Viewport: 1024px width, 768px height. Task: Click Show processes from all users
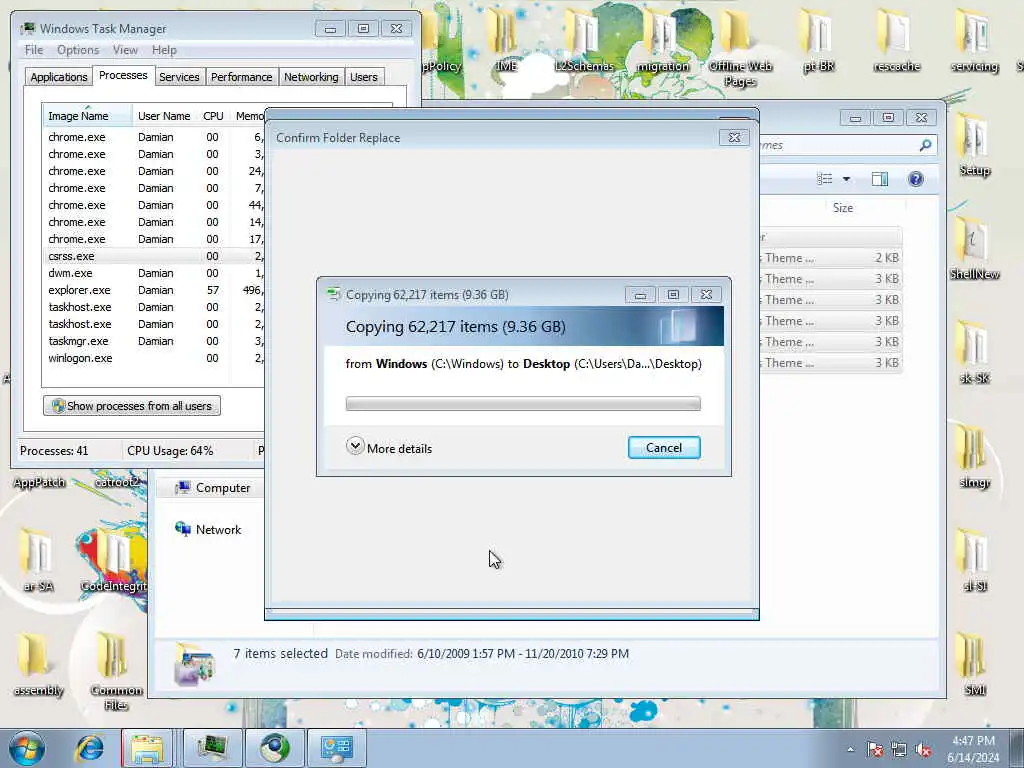pyautogui.click(x=132, y=406)
